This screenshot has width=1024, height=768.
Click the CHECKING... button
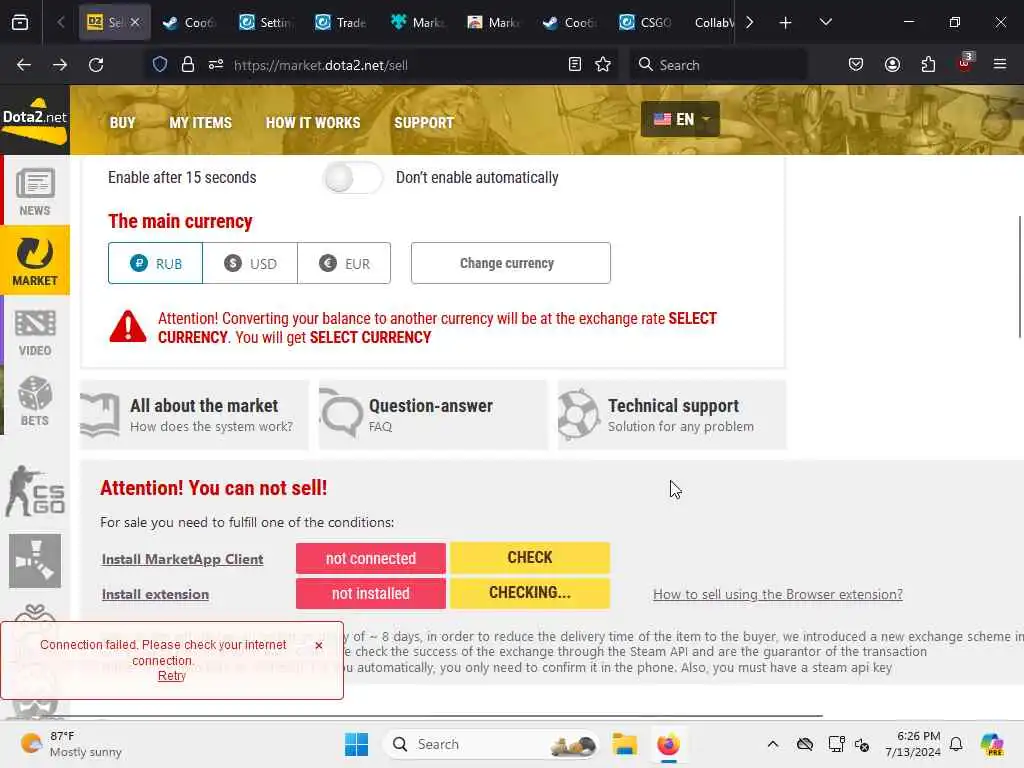coord(530,593)
